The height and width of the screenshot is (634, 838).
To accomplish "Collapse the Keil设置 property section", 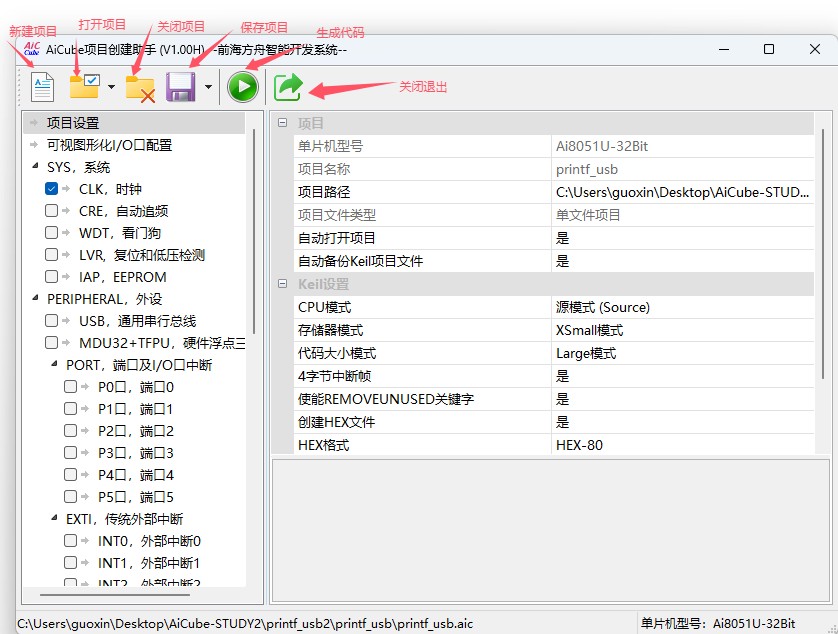I will (x=282, y=285).
